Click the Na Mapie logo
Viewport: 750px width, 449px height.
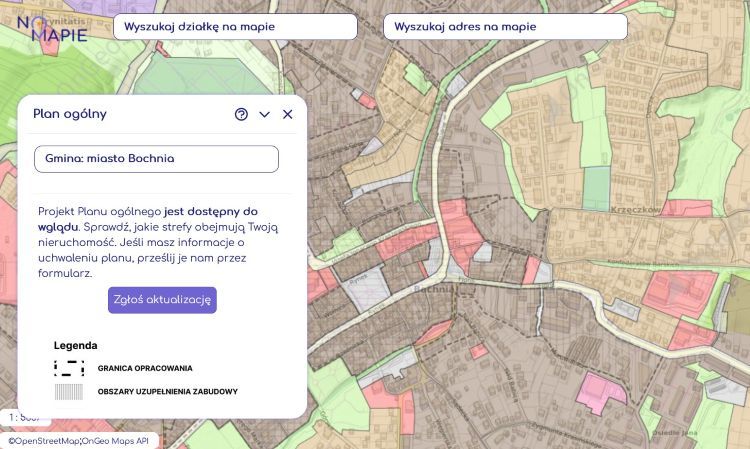coord(52,28)
